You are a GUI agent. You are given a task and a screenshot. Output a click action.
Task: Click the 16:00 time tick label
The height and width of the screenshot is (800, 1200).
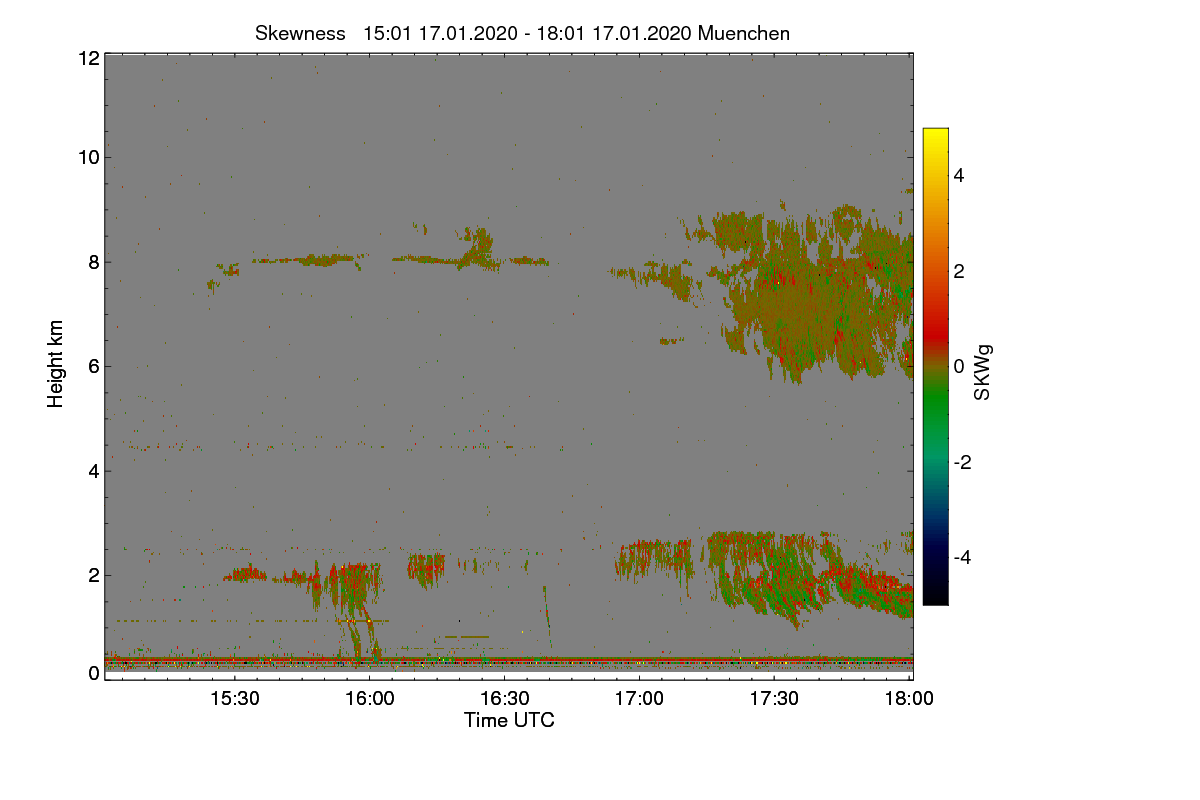(368, 700)
